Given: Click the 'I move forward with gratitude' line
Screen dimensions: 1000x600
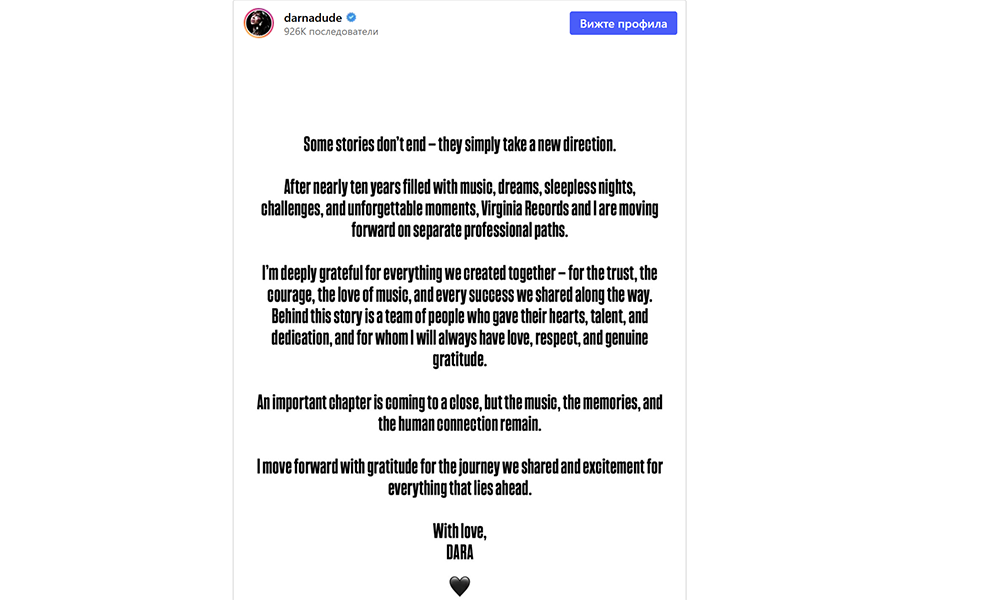Looking at the screenshot, I should (460, 467).
